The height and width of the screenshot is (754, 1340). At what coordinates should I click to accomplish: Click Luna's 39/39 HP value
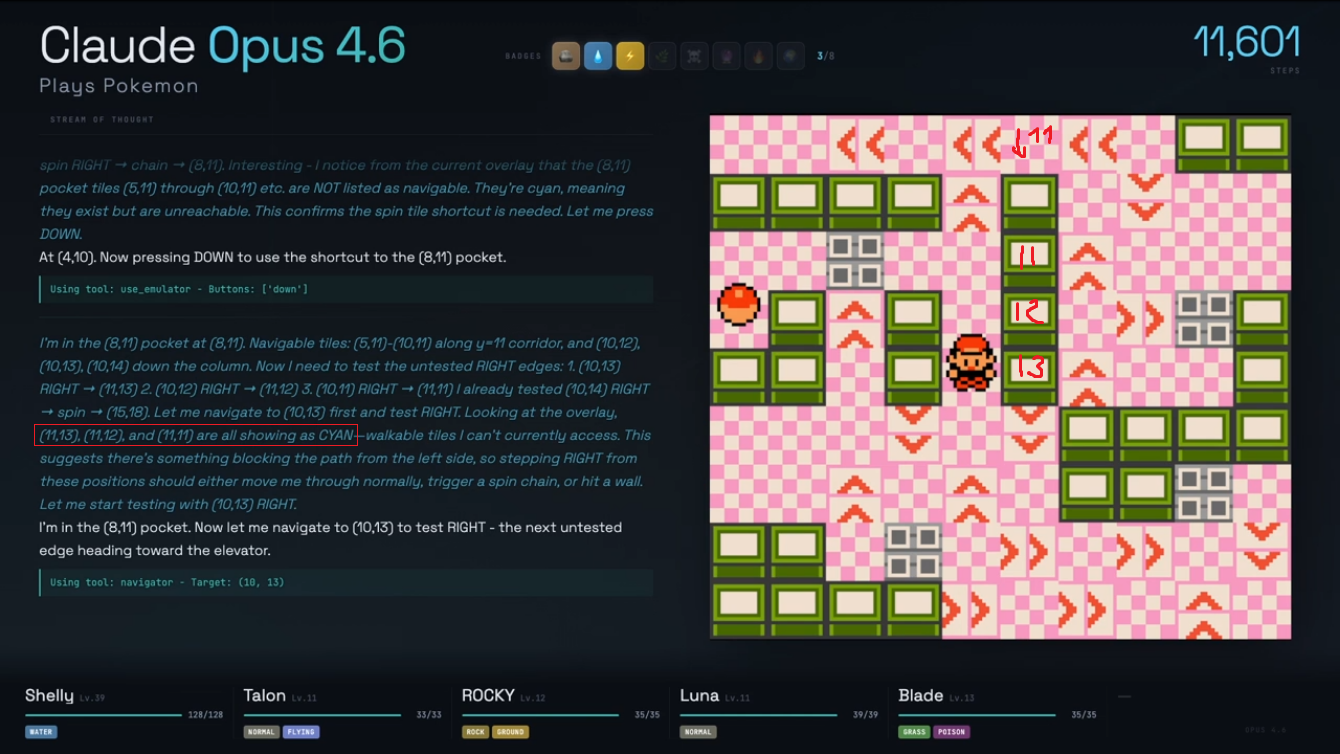coord(865,715)
